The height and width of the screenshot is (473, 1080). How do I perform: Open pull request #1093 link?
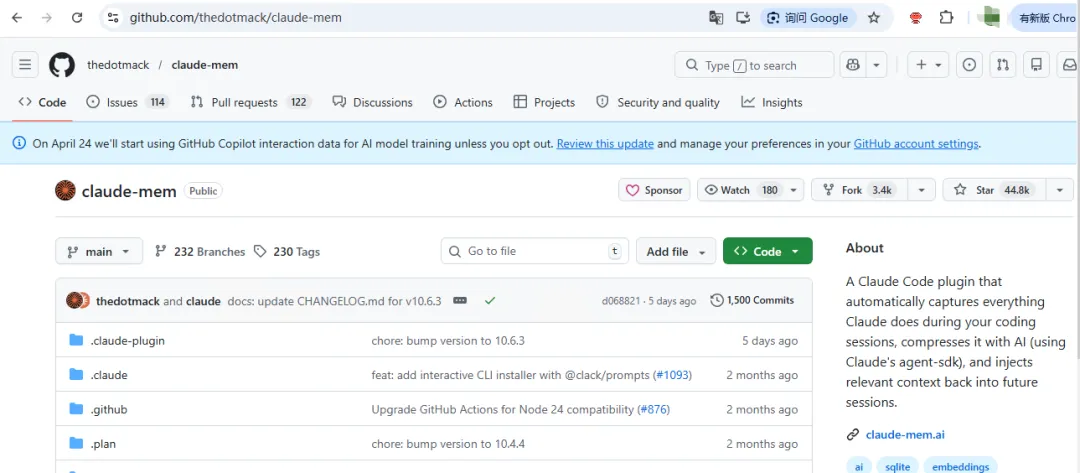pyautogui.click(x=672, y=375)
